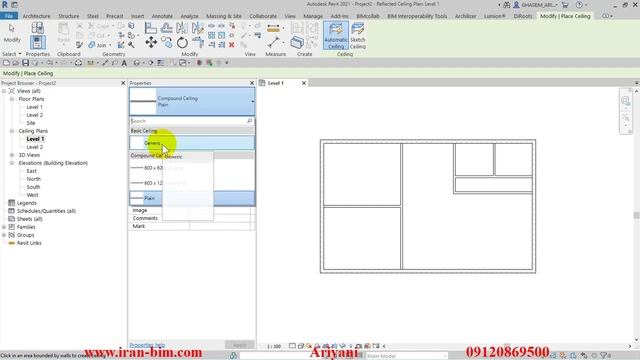Click the Rotate tool icon

182,42
